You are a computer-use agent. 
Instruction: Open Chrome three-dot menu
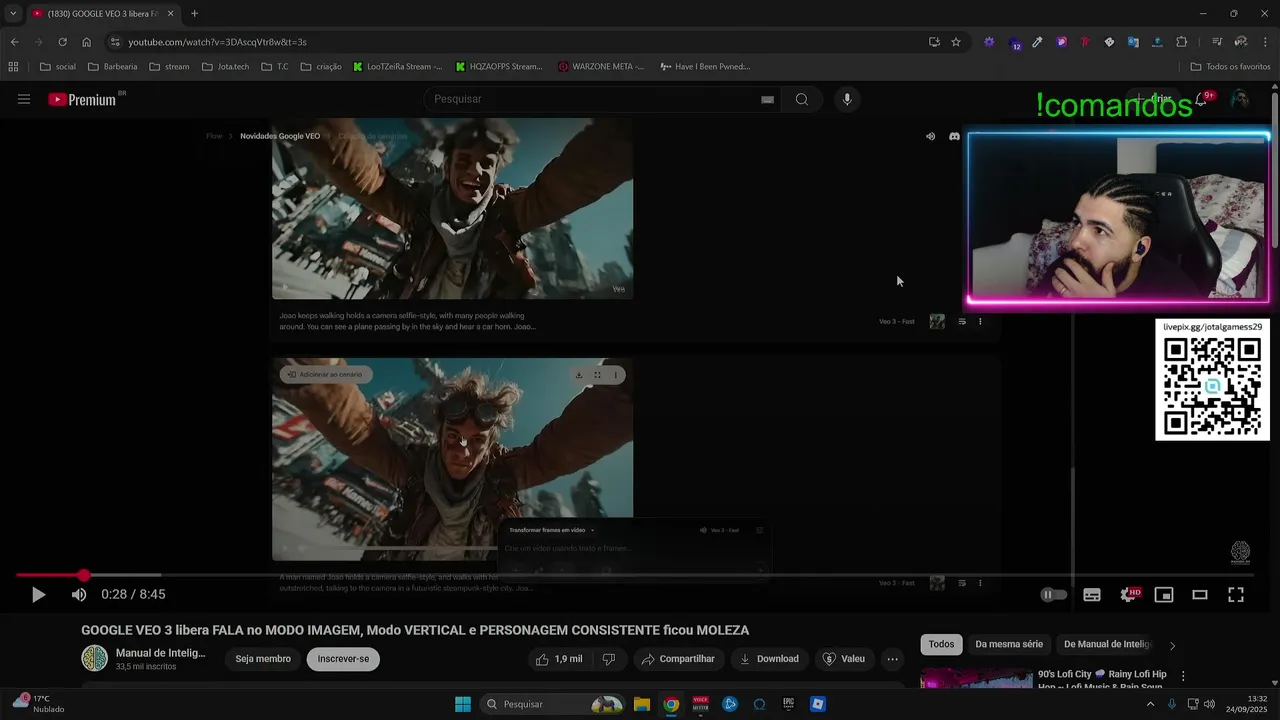coord(1266,42)
